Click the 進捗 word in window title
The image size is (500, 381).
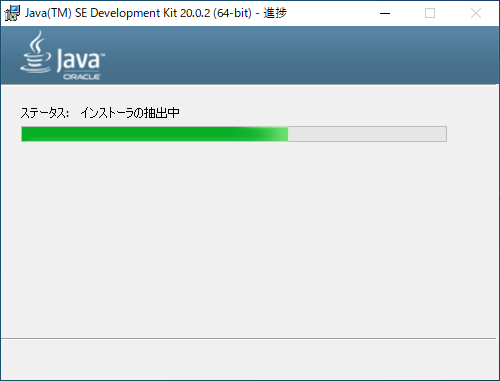275,13
